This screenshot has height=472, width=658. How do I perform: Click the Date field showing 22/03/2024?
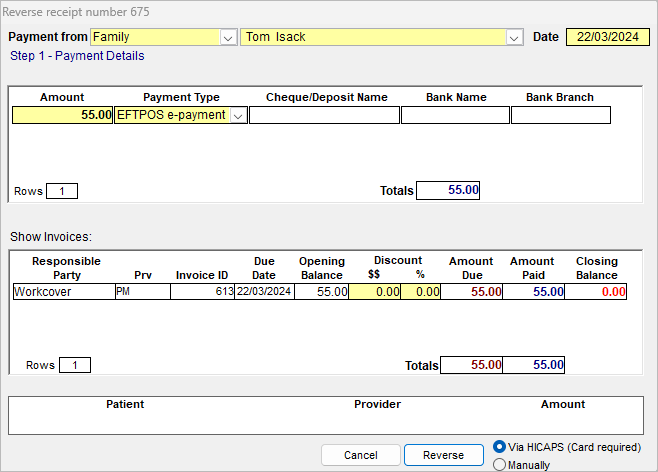[608, 37]
